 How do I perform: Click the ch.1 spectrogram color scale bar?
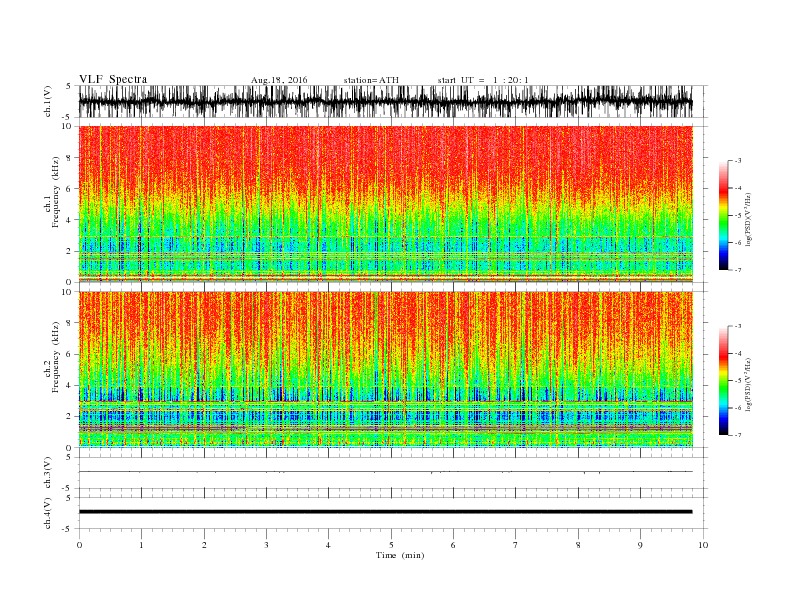723,215
